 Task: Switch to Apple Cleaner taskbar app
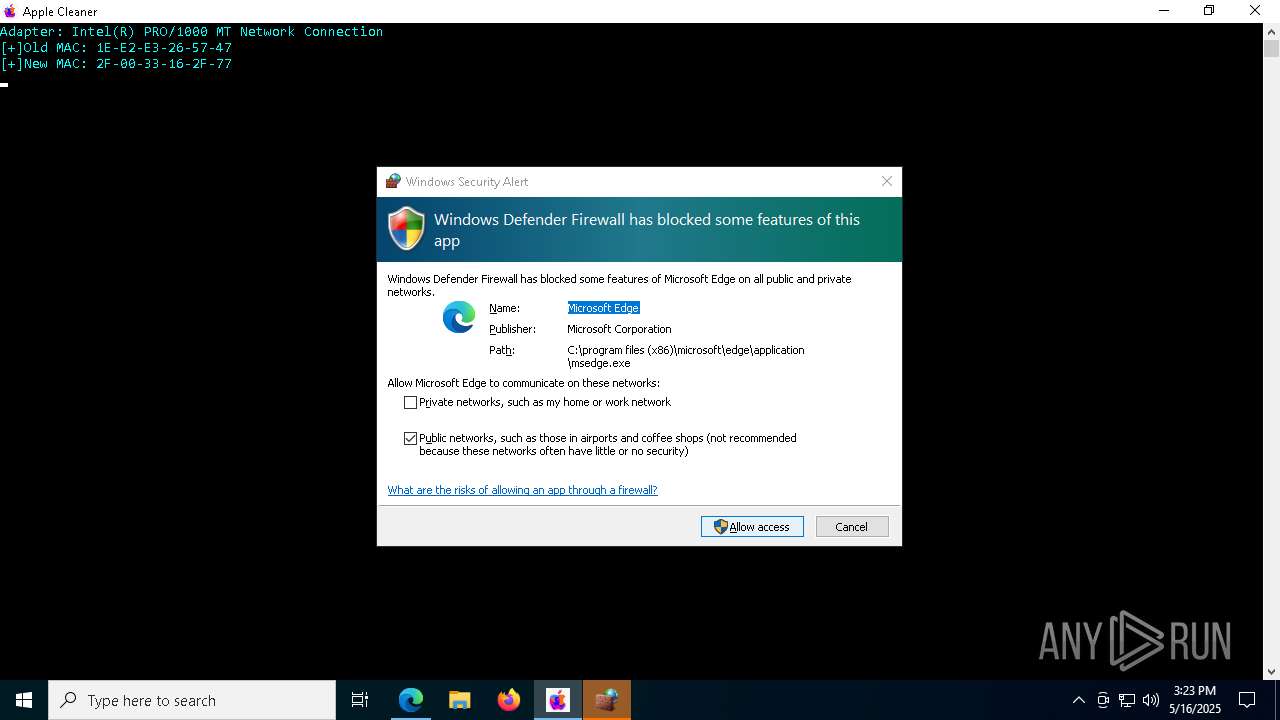[x=557, y=700]
